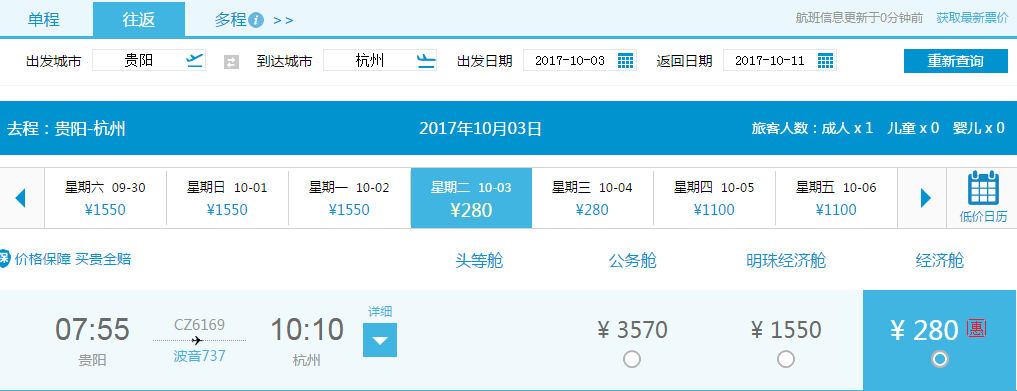
Task: Click arrival time 10:10
Action: pyautogui.click(x=307, y=329)
